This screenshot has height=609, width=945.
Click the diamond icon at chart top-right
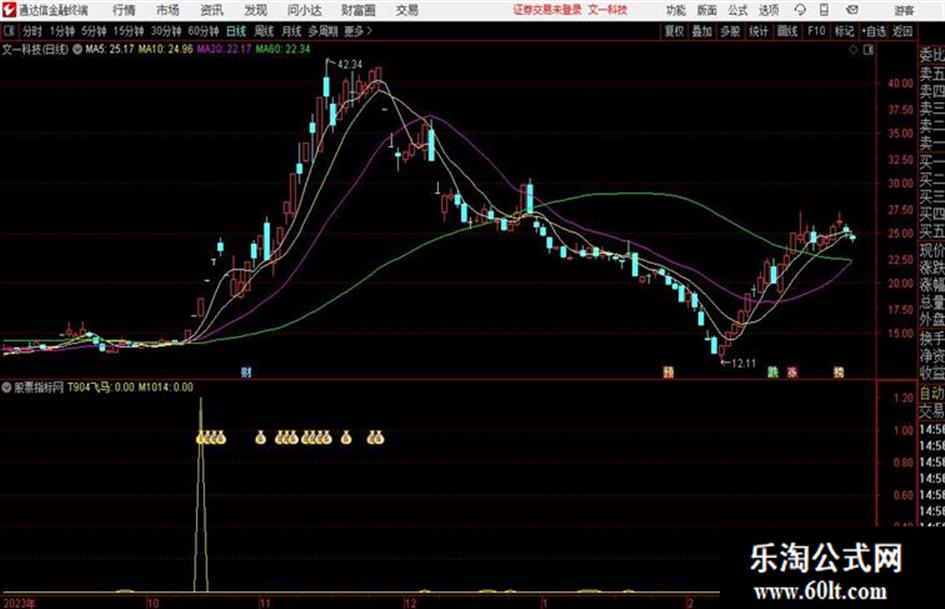click(853, 50)
